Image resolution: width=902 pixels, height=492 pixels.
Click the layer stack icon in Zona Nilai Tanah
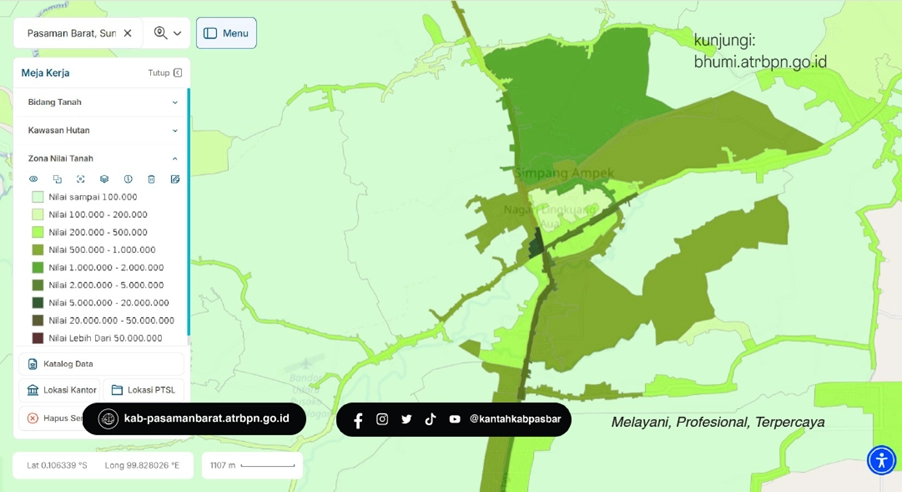click(x=104, y=179)
